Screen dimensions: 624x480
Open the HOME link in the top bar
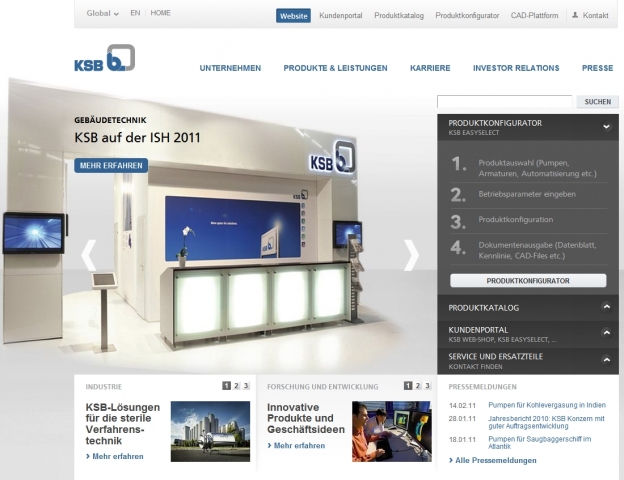click(x=160, y=13)
